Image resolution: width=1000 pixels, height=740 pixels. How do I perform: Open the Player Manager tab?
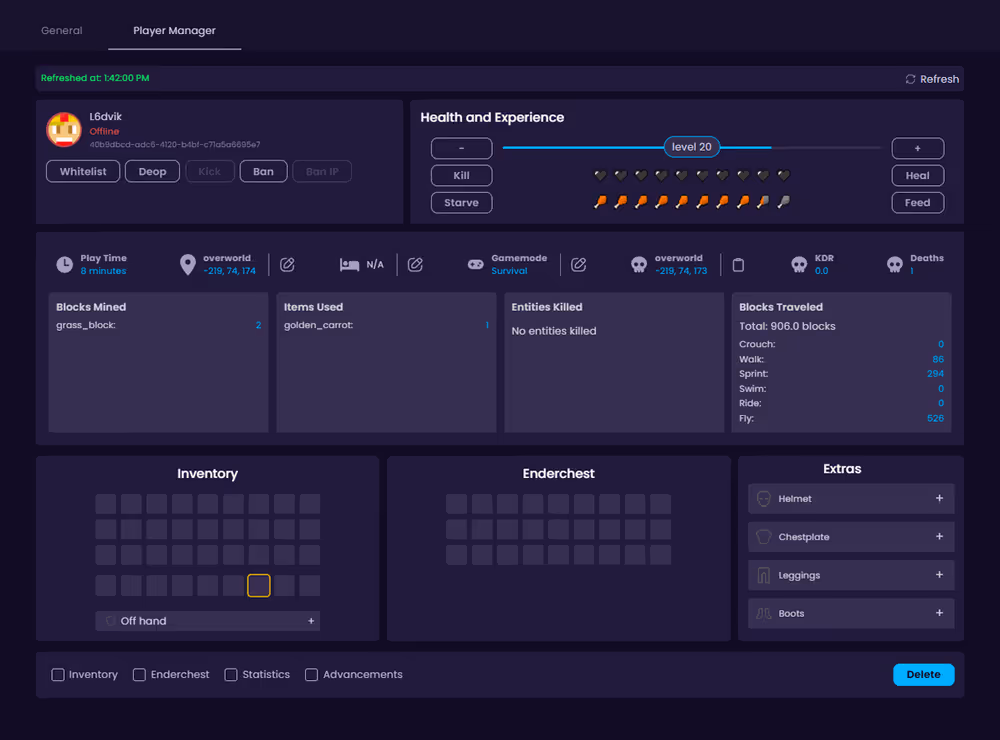[x=174, y=31]
